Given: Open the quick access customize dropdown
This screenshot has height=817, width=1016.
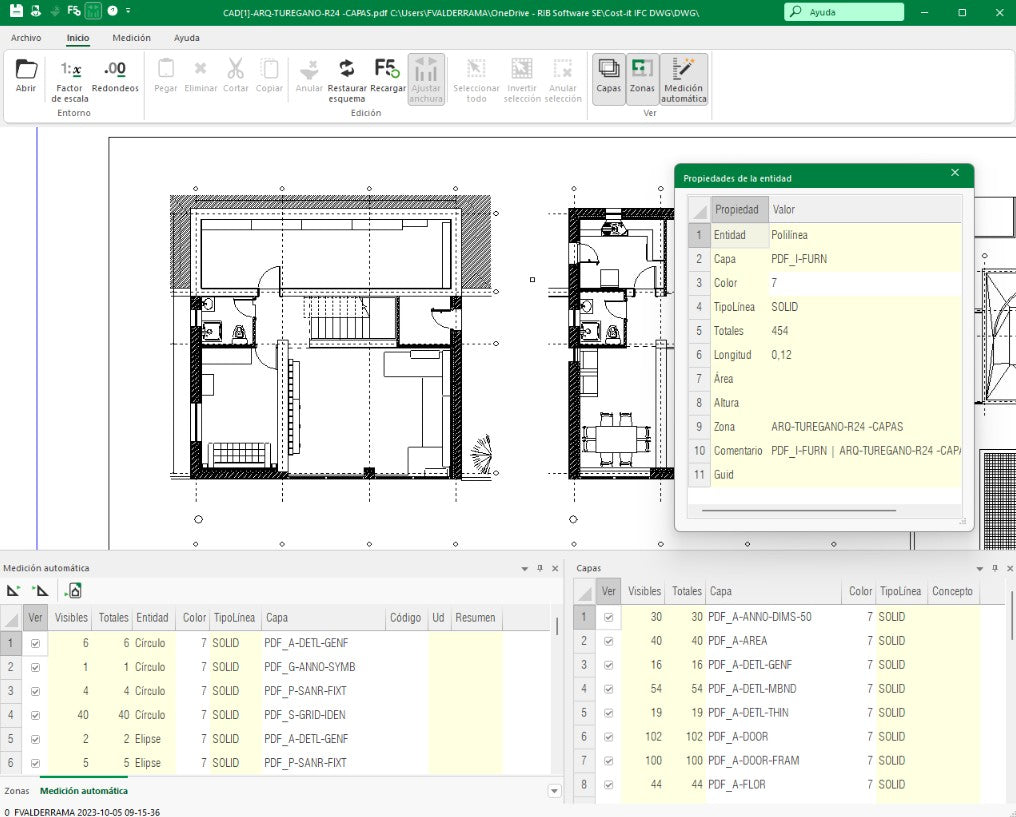Looking at the screenshot, I should click(x=128, y=10).
